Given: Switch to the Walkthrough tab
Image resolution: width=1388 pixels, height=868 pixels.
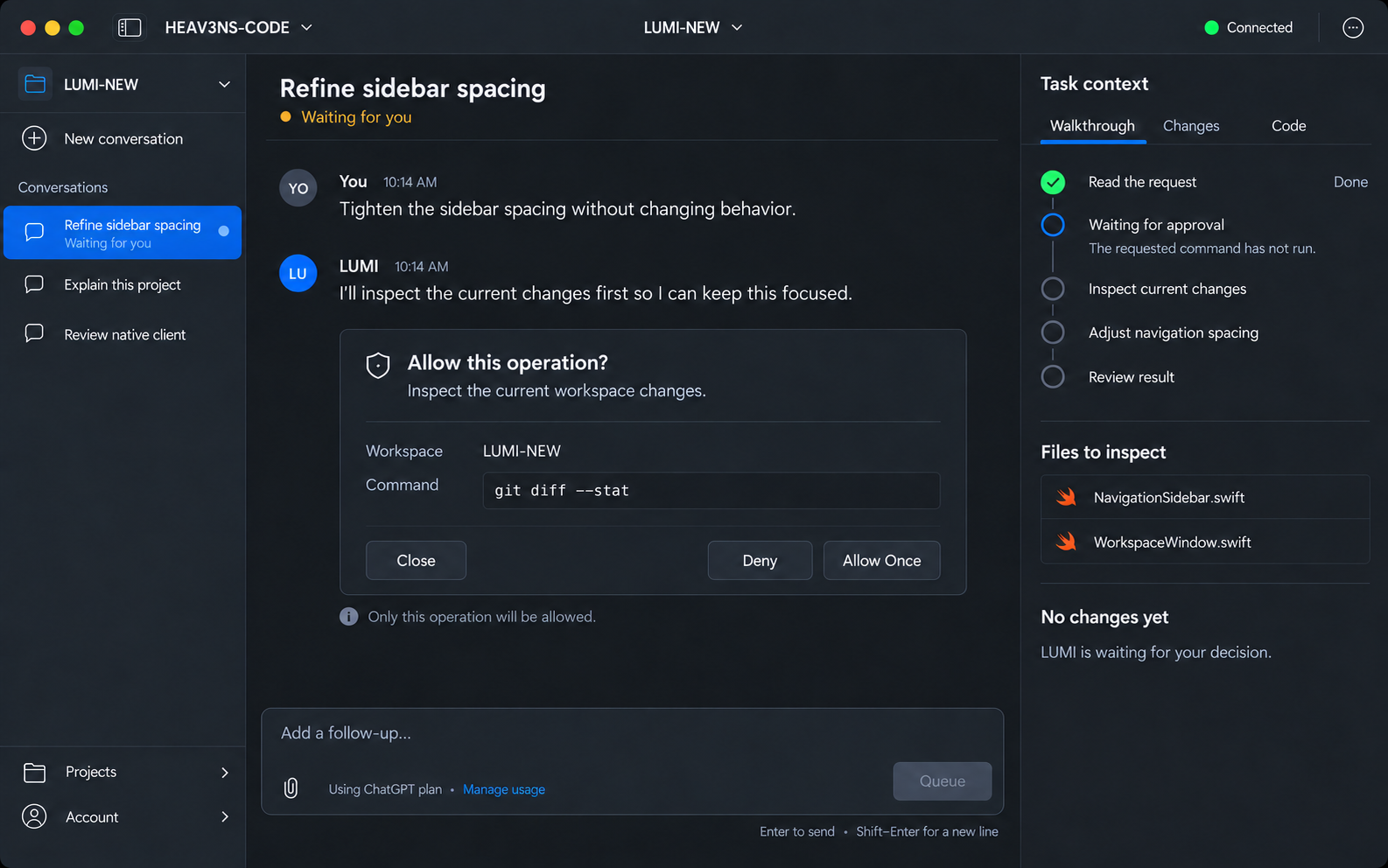Looking at the screenshot, I should pos(1092,126).
